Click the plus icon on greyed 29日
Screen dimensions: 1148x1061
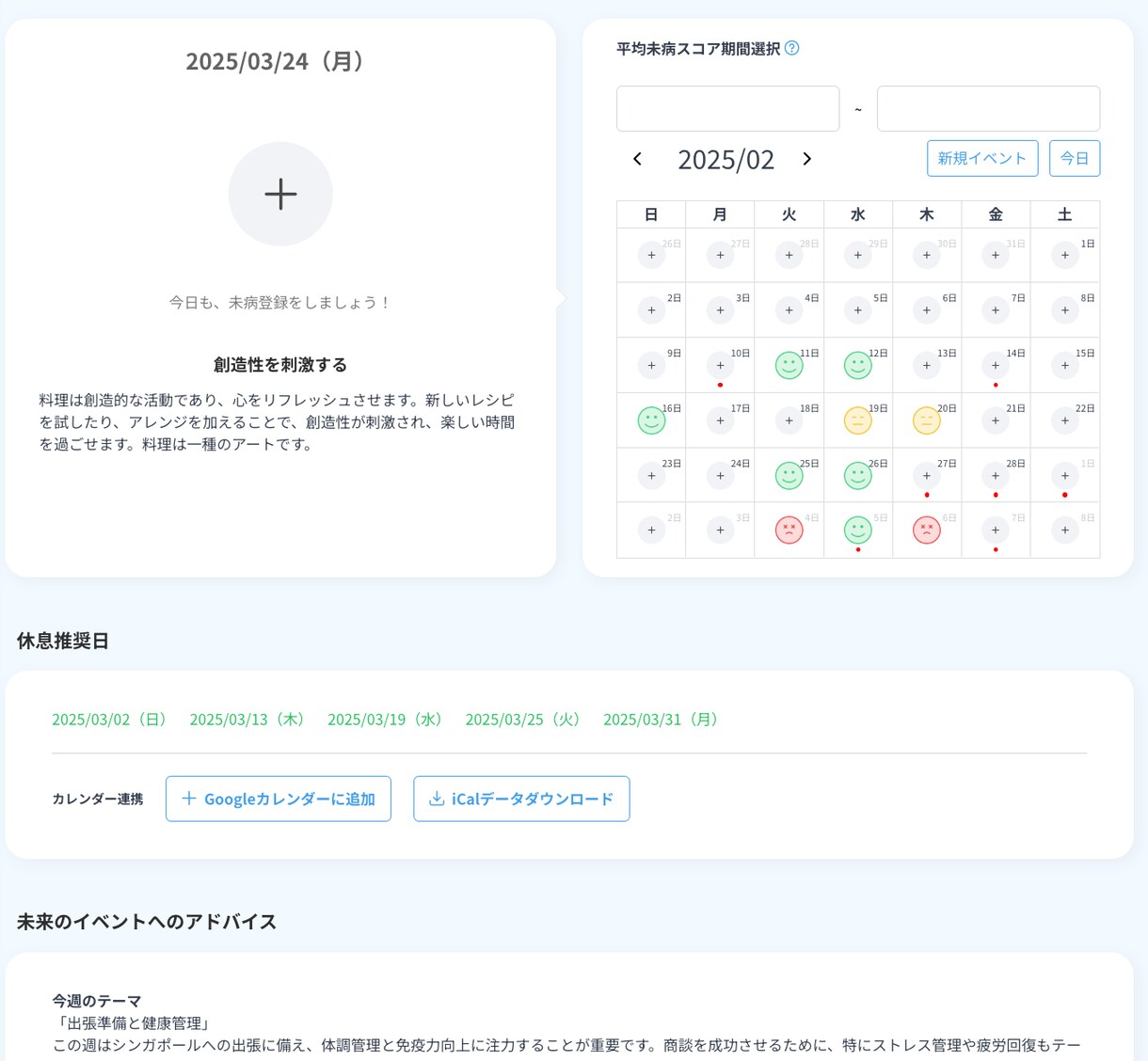857,255
